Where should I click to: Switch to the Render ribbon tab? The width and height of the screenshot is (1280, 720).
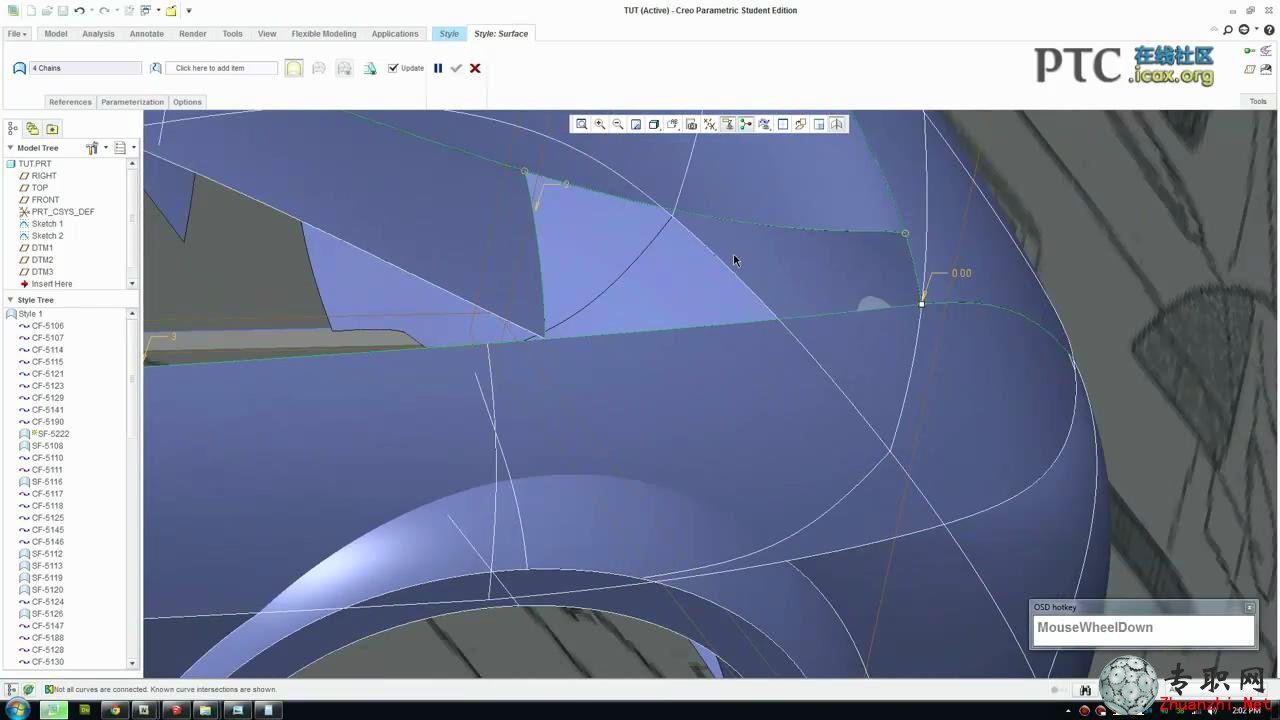pos(193,34)
